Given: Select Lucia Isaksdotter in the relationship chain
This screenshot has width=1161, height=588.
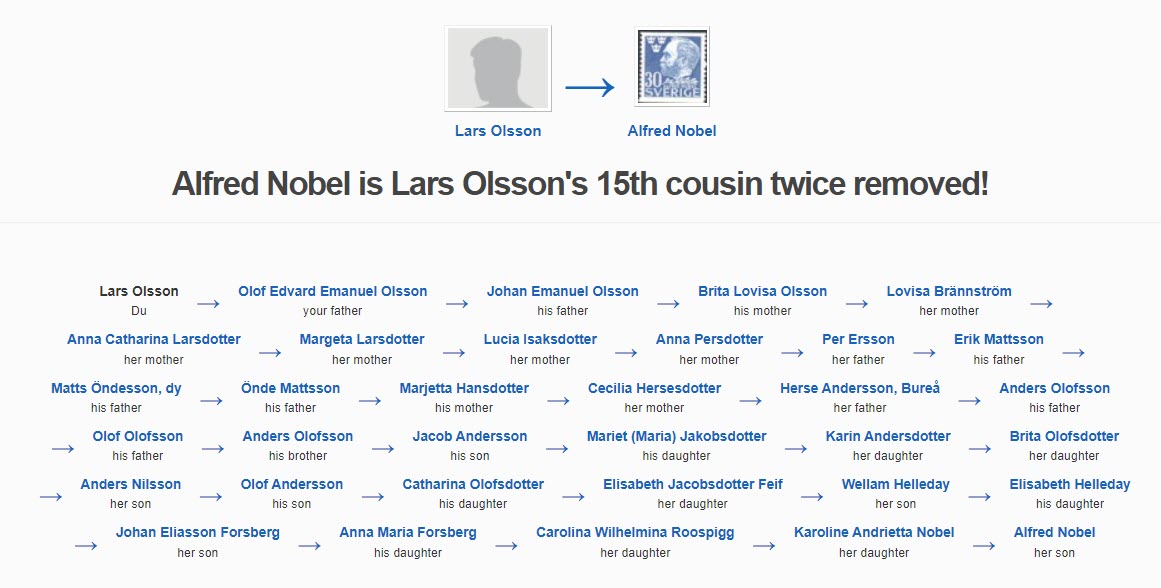Looking at the screenshot, I should 540,340.
